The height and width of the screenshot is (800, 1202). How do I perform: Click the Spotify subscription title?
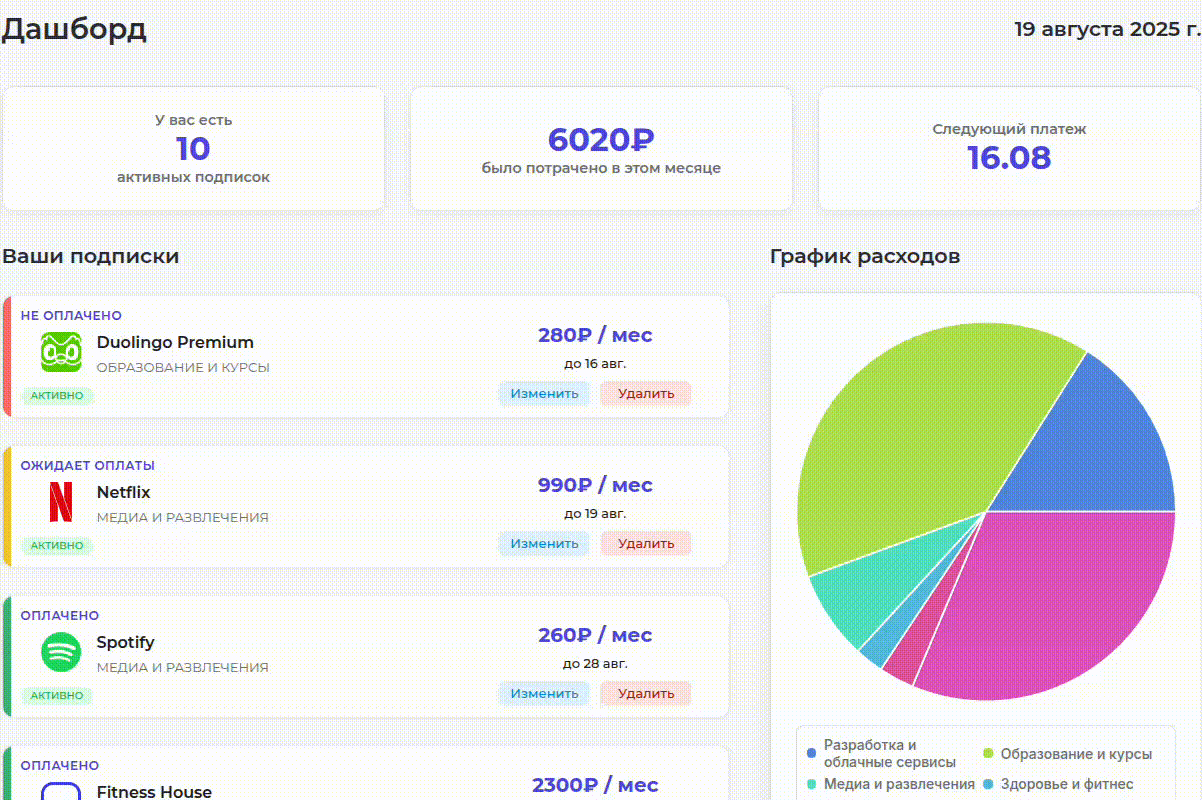pos(126,642)
